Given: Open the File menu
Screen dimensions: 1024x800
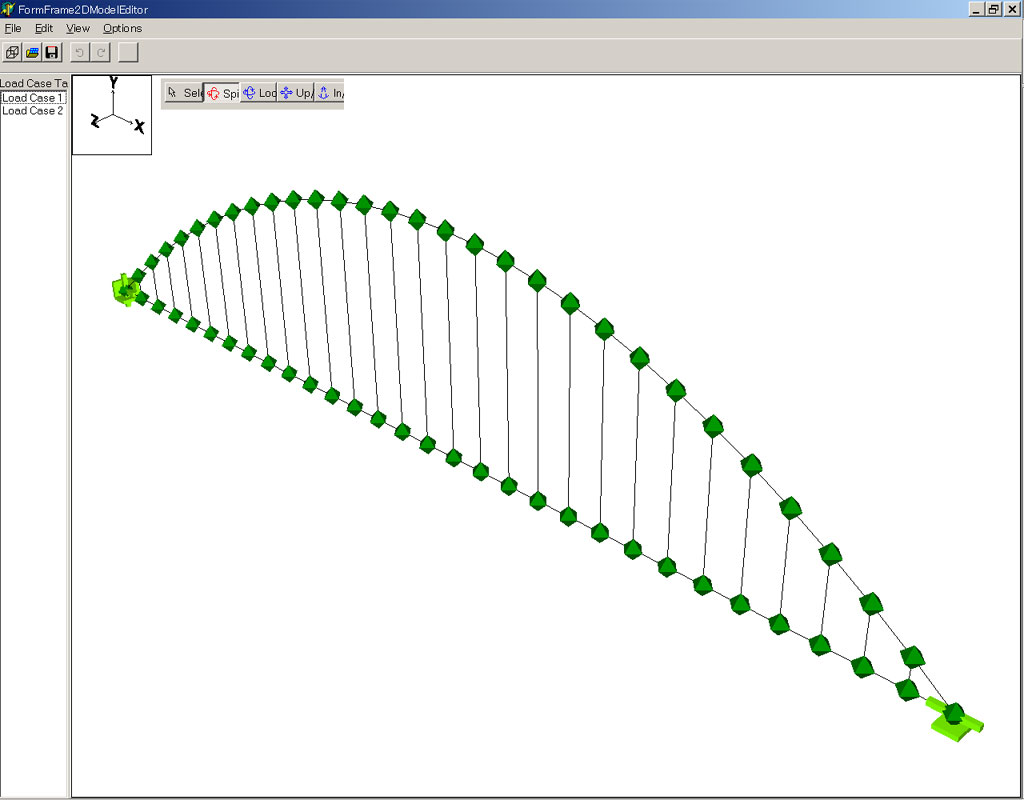Looking at the screenshot, I should [x=12, y=28].
